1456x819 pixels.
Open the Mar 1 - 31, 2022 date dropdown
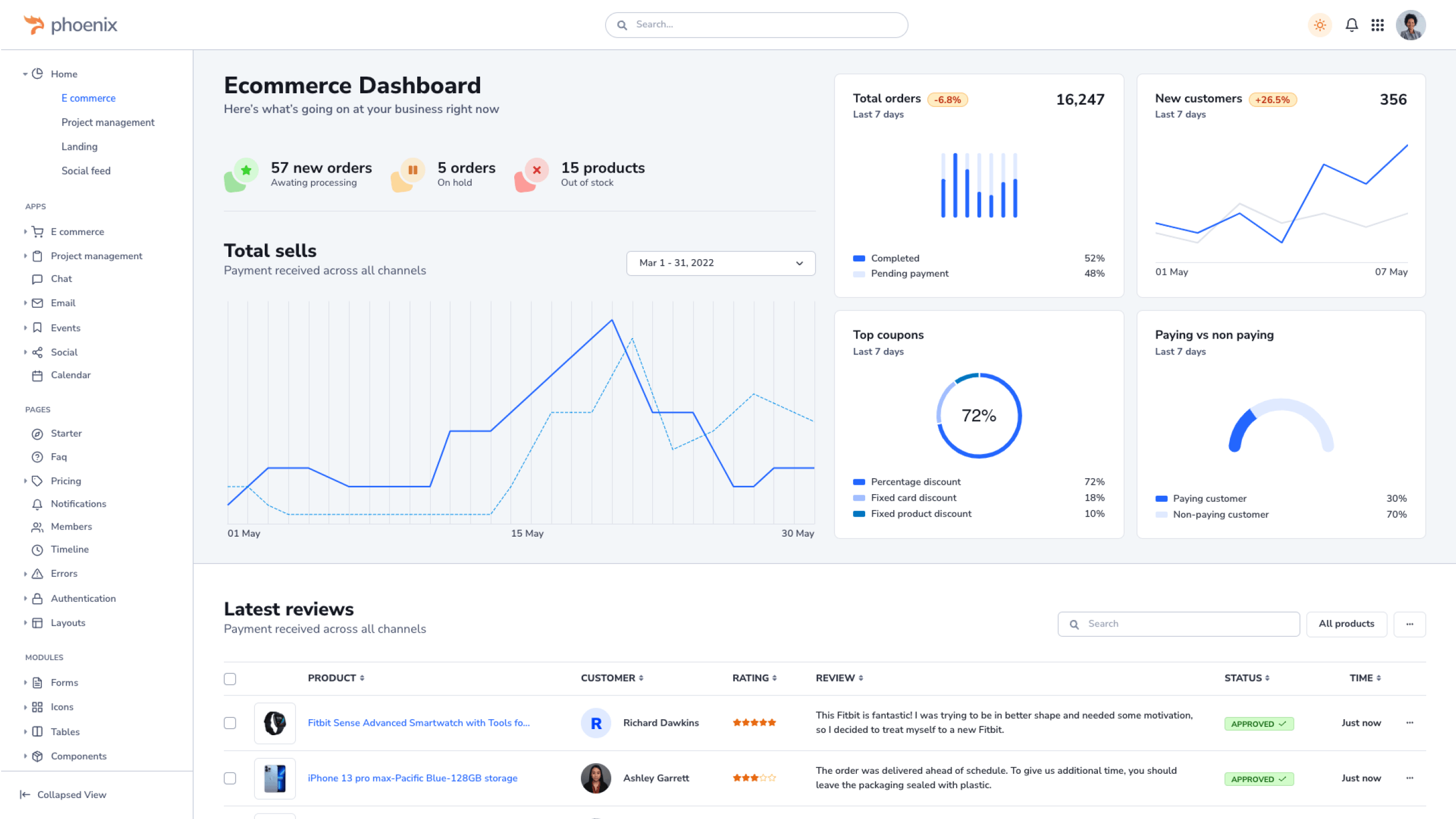[x=720, y=263]
